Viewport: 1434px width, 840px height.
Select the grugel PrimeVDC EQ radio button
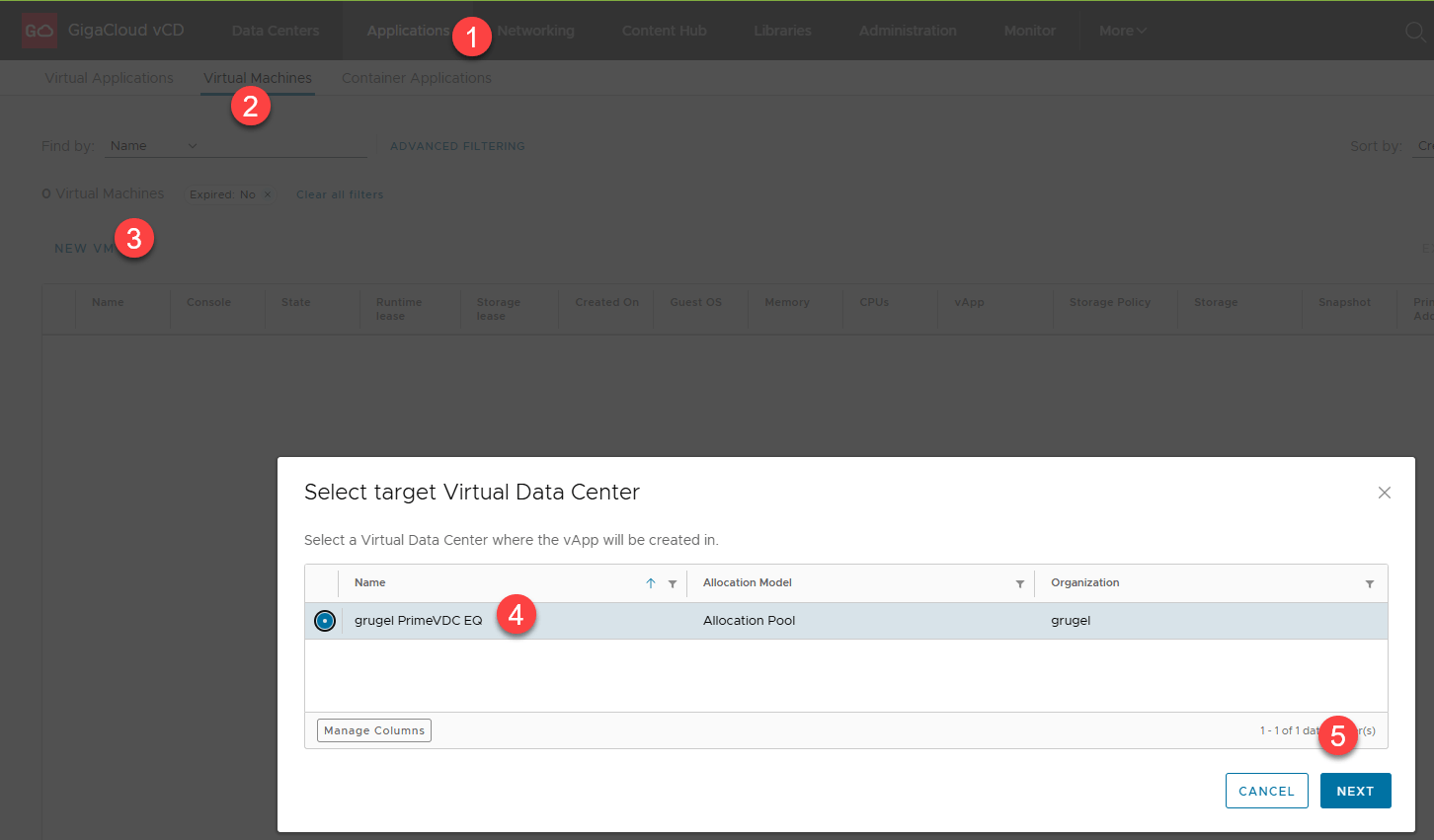(x=324, y=621)
